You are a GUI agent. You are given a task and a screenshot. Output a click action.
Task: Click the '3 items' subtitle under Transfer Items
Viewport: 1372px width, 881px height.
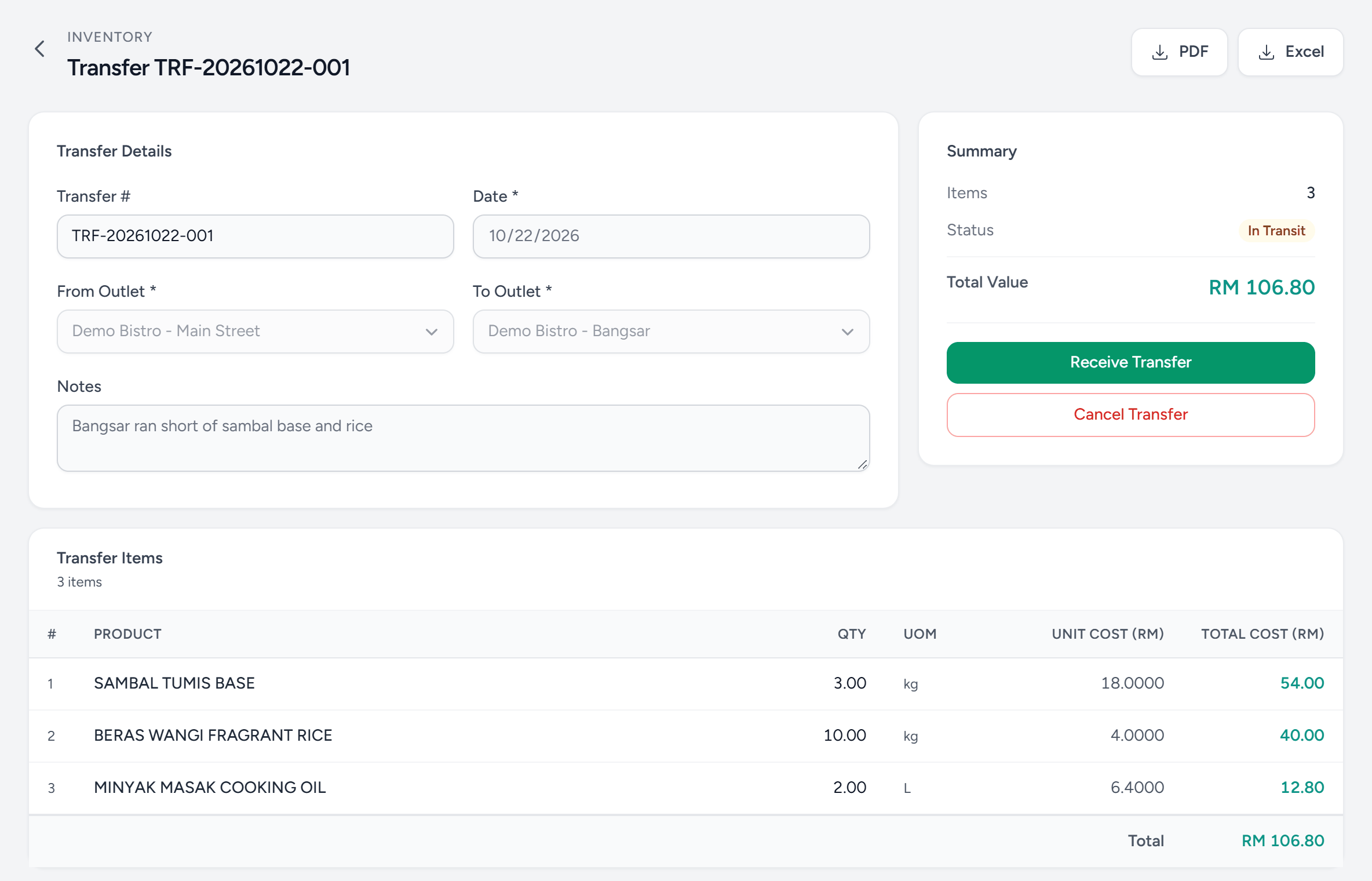(x=79, y=582)
